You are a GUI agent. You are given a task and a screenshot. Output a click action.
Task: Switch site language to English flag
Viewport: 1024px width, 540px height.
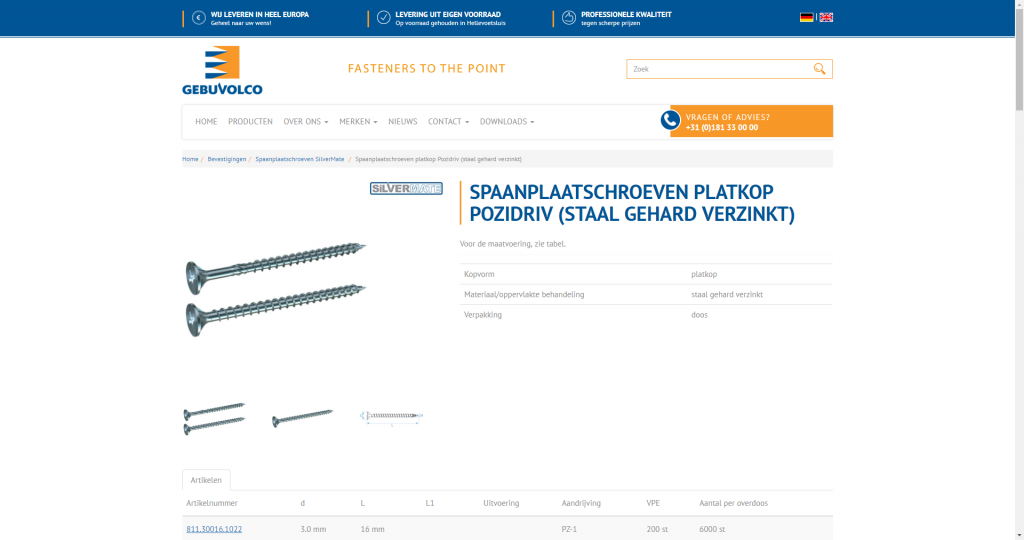826,18
